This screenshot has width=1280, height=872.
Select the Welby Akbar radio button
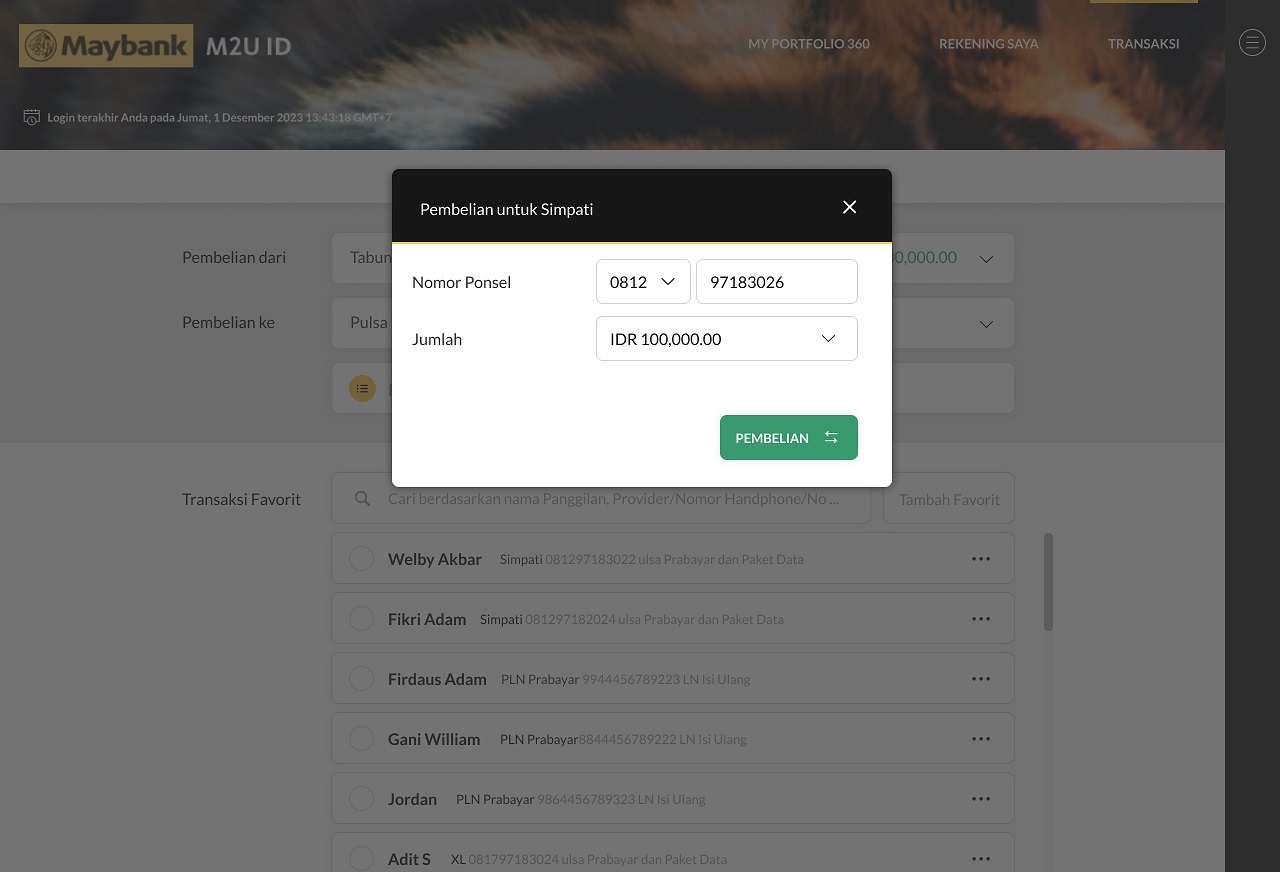(x=361, y=559)
